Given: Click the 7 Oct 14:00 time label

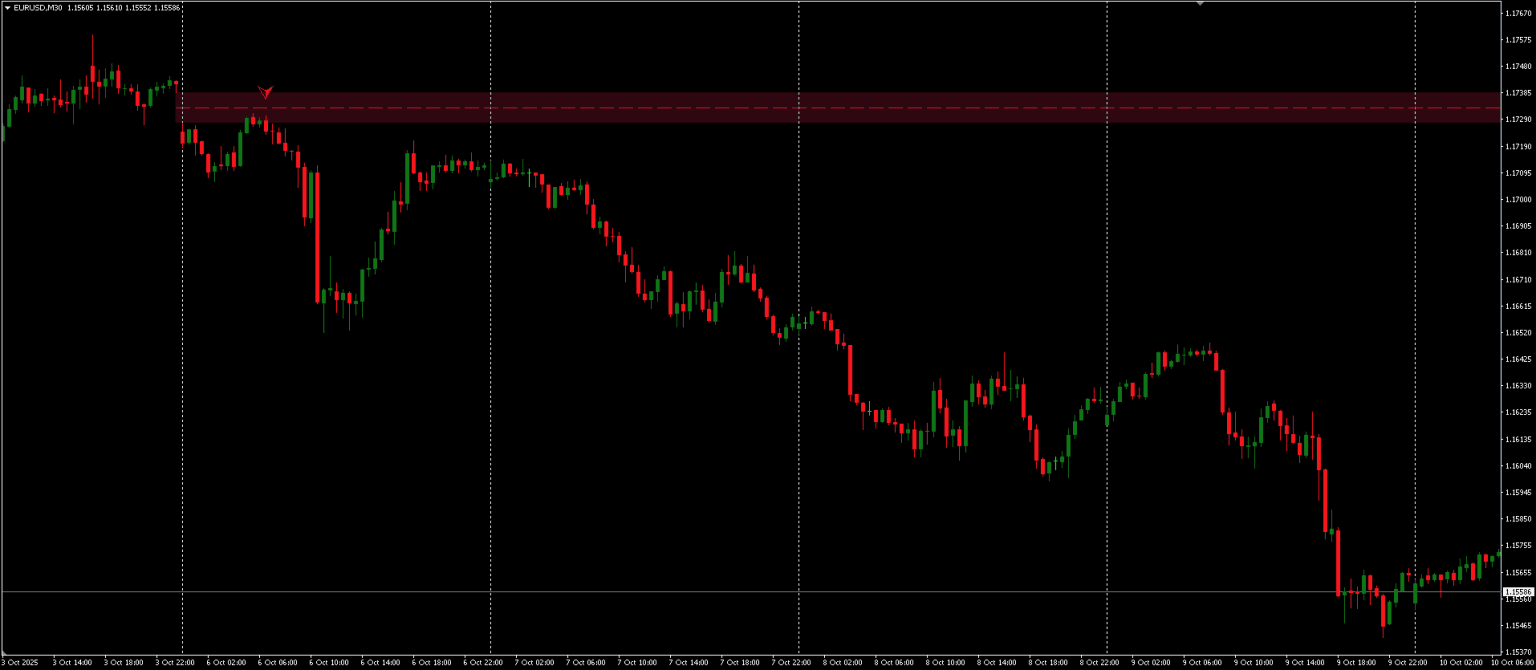Looking at the screenshot, I should coord(689,662).
